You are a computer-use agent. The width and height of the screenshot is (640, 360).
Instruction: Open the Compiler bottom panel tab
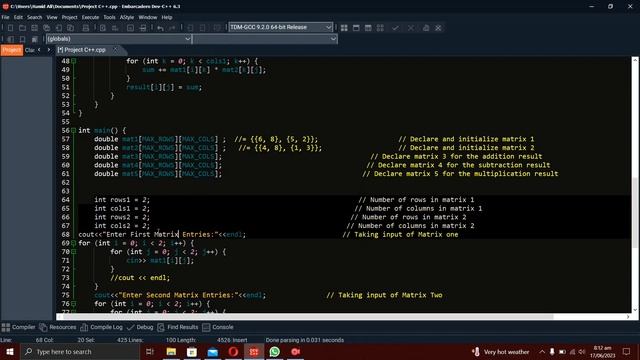coord(19,327)
